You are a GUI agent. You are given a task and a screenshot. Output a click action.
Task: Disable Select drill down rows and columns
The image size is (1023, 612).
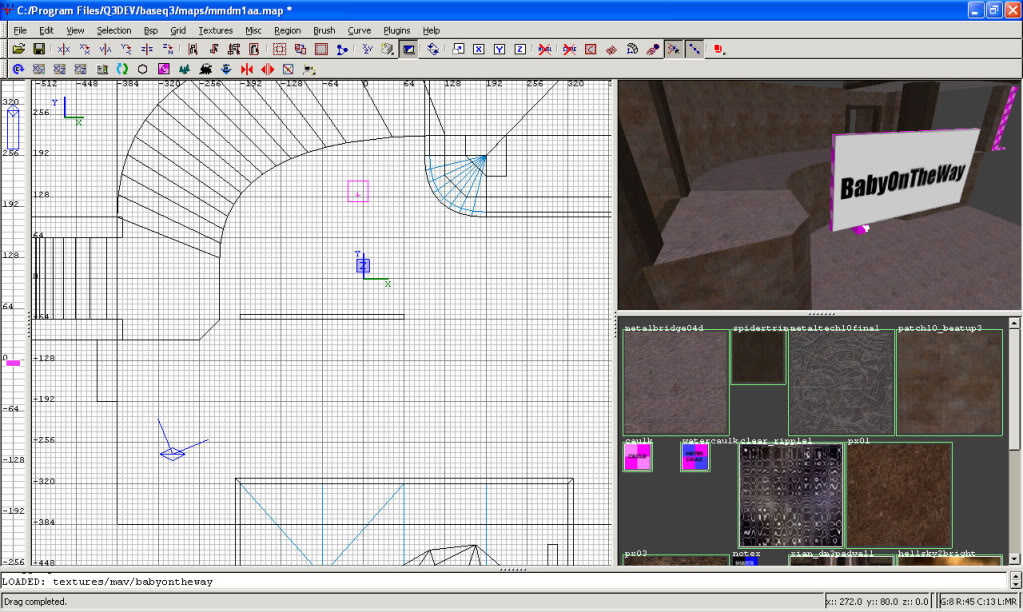tap(695, 48)
